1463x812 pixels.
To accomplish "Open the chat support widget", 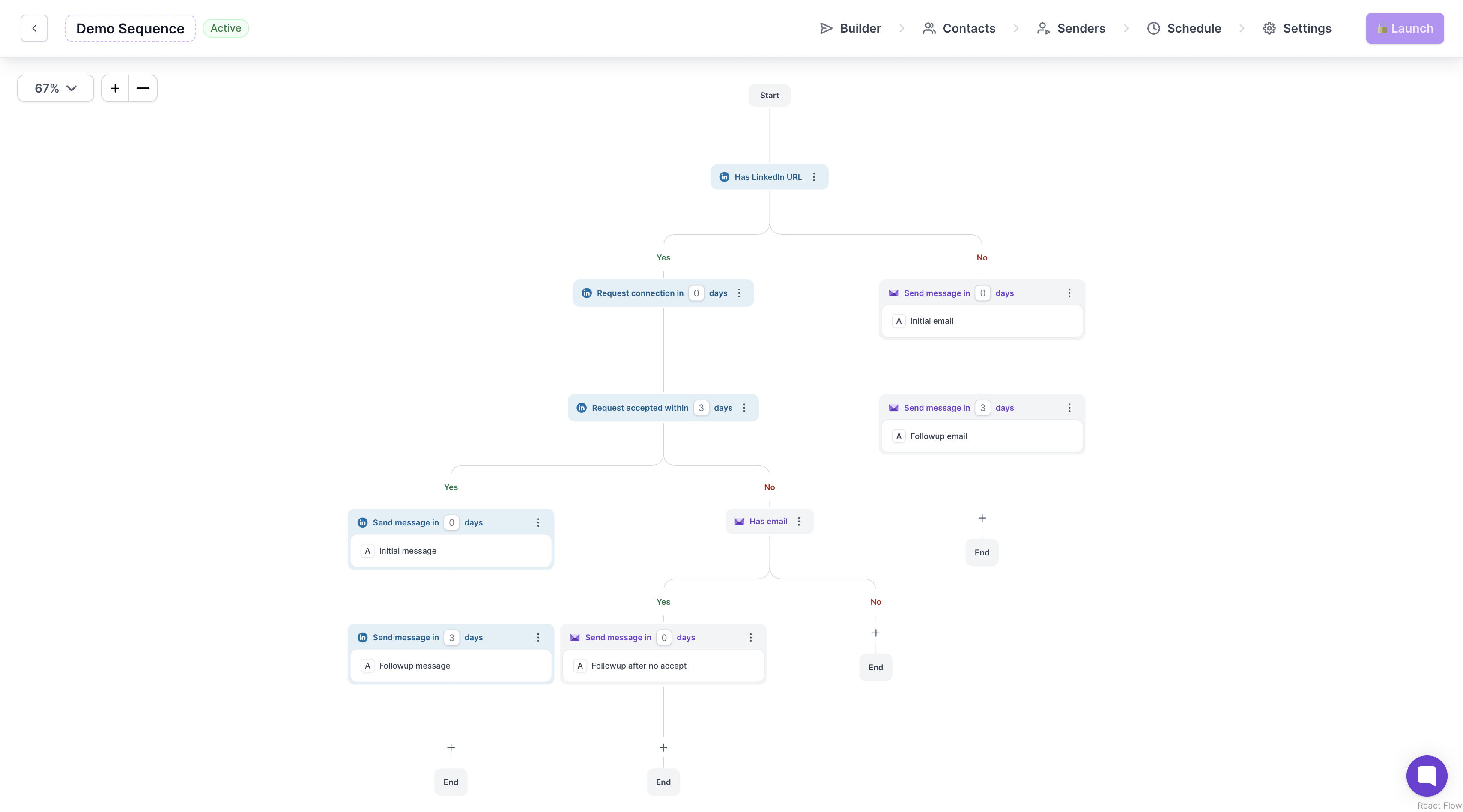I will tap(1427, 776).
